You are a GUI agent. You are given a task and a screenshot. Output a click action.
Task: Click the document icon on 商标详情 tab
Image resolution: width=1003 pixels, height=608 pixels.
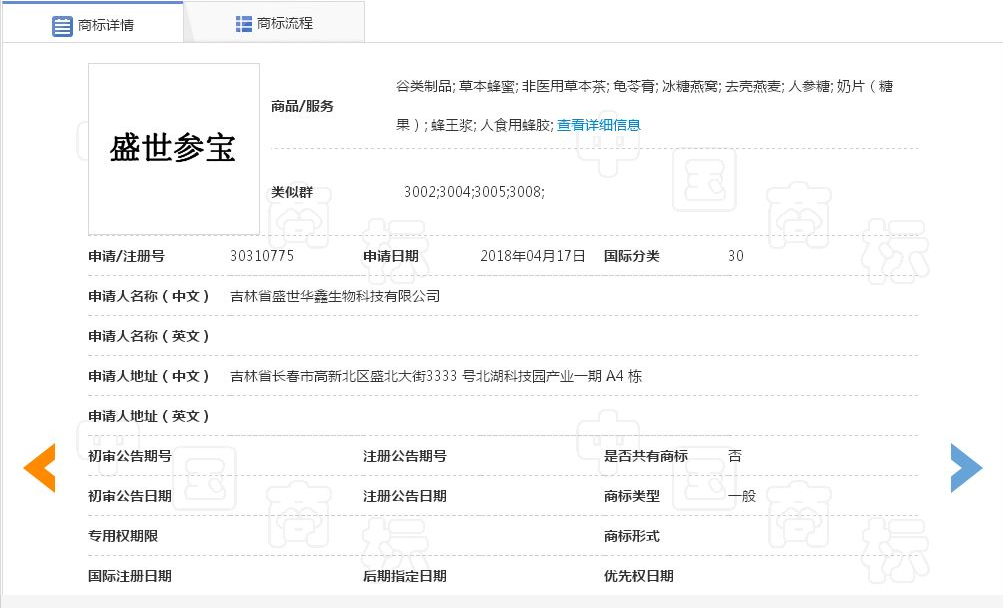pos(62,25)
